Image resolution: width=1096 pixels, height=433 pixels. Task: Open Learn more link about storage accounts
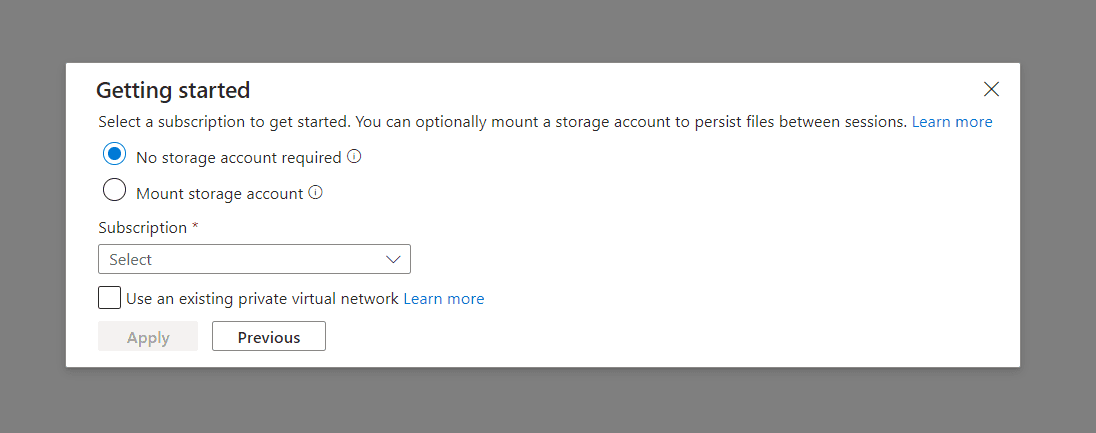(951, 122)
